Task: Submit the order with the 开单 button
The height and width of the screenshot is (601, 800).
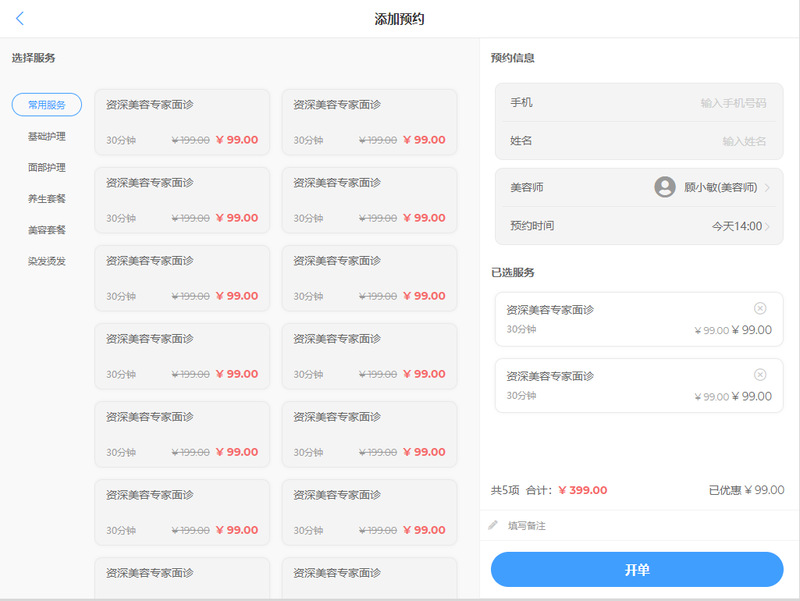Action: 637,569
